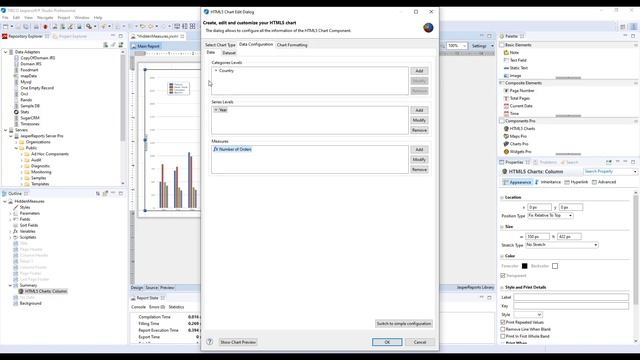640x360 pixels.
Task: Toggle Remove Line When Blank checkbox
Action: [x=503, y=329]
